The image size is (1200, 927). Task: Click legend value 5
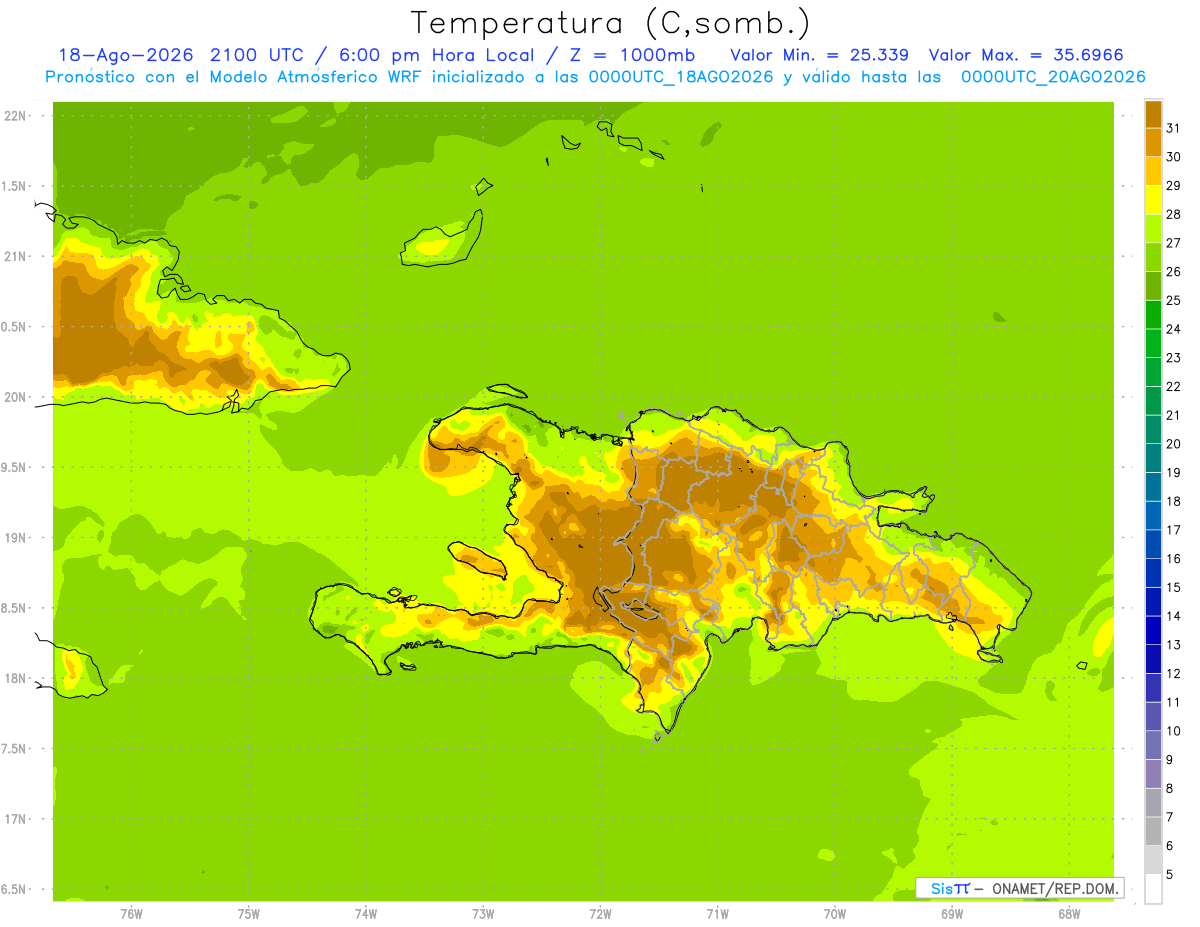[x=1170, y=875]
